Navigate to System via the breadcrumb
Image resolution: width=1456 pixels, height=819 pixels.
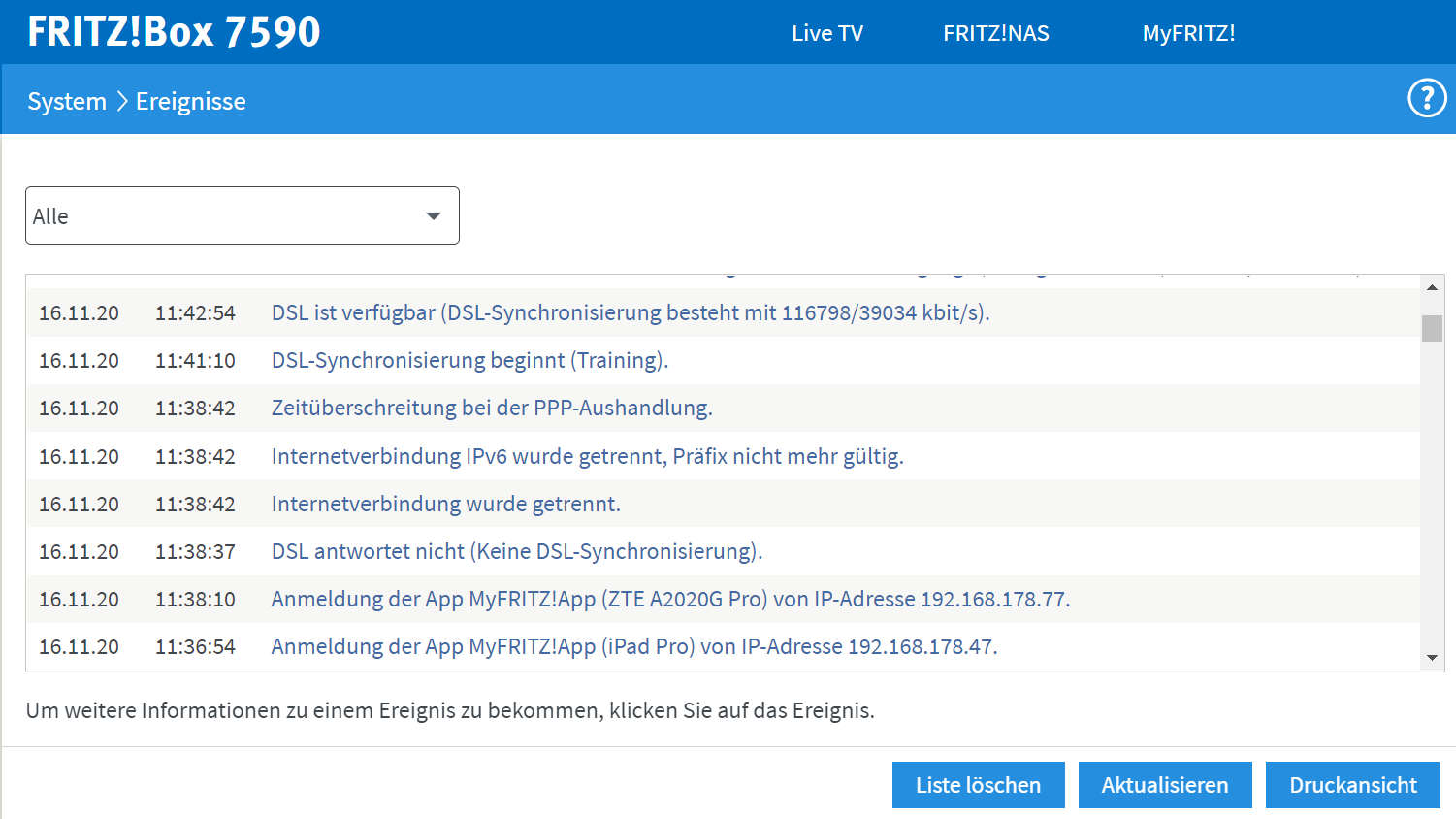tap(67, 100)
